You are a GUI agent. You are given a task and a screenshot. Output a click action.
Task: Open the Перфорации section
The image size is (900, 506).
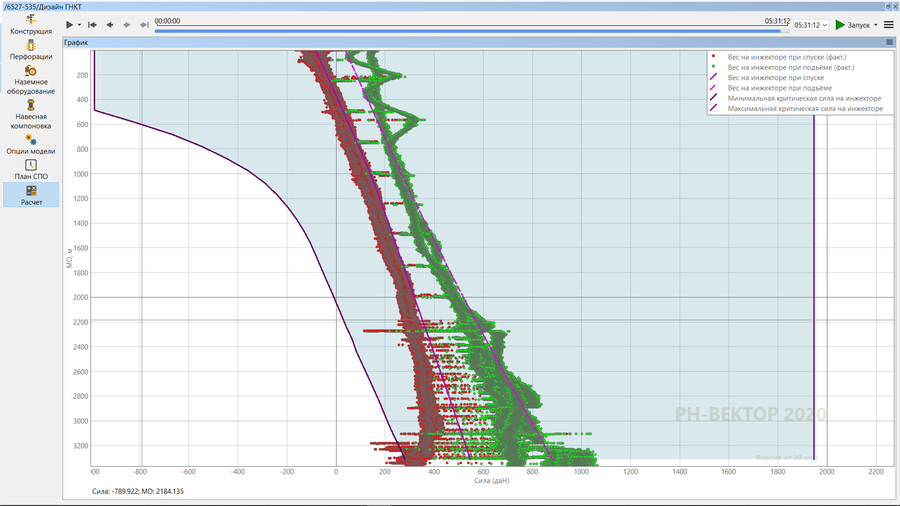pyautogui.click(x=30, y=51)
